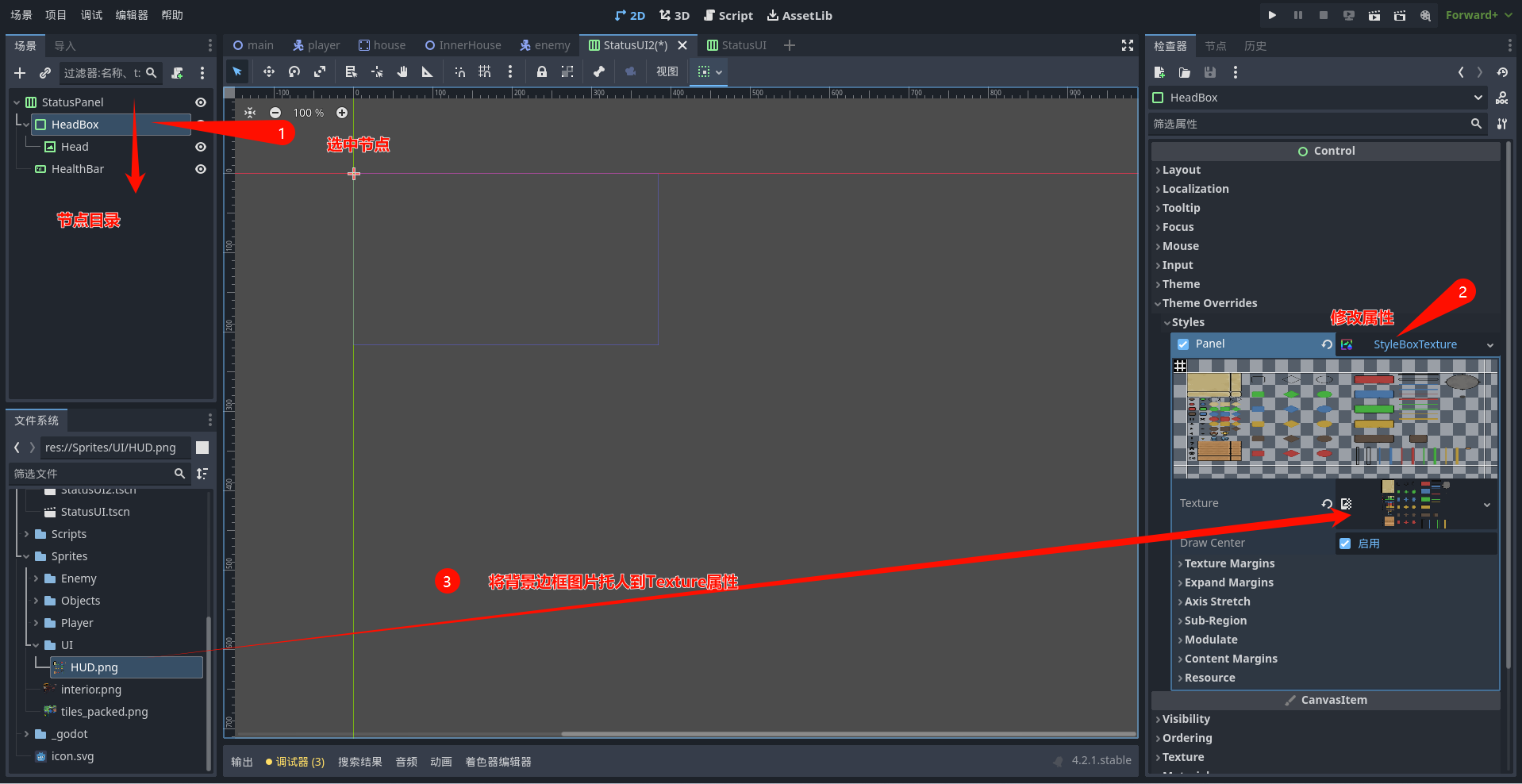The width and height of the screenshot is (1522, 784).
Task: Open node documentation icon beside HeadBox
Action: tap(1502, 98)
